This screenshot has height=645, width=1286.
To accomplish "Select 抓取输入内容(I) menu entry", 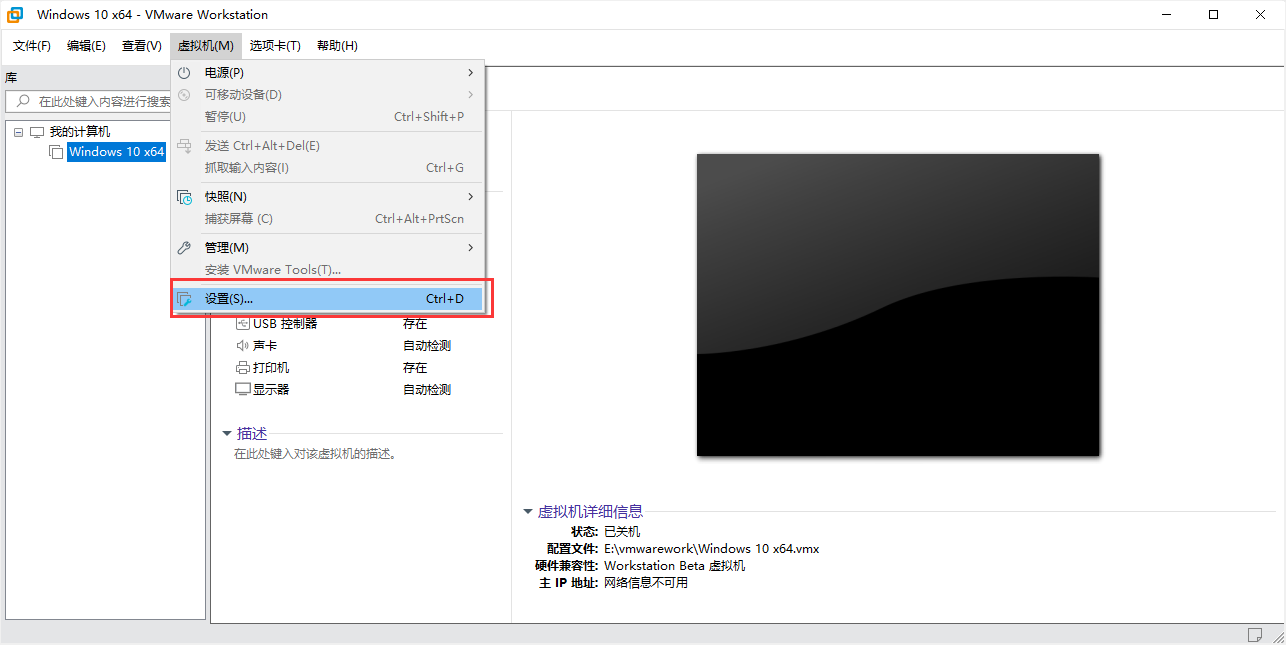I will coord(329,168).
